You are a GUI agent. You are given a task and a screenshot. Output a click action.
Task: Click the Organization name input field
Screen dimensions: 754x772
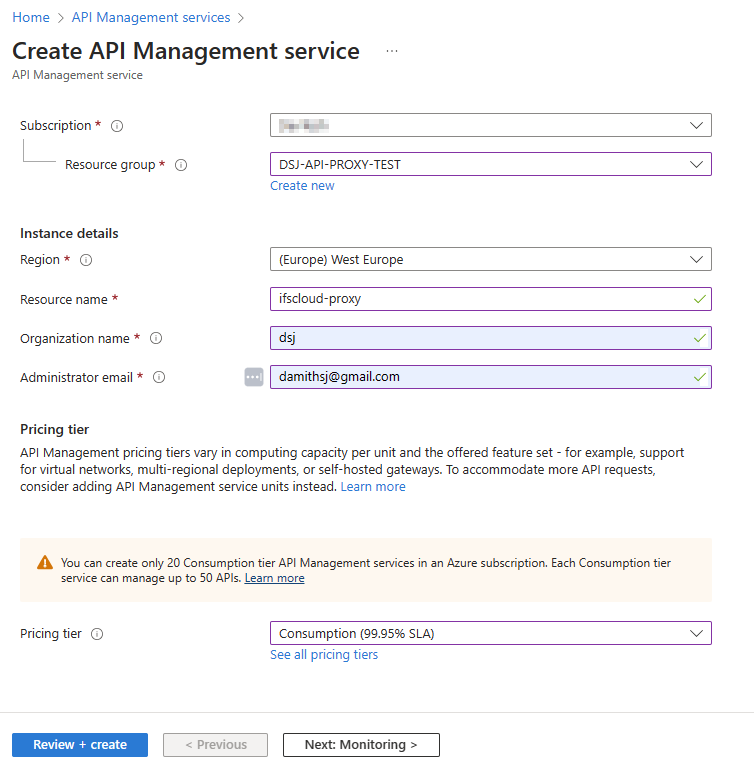coord(480,338)
